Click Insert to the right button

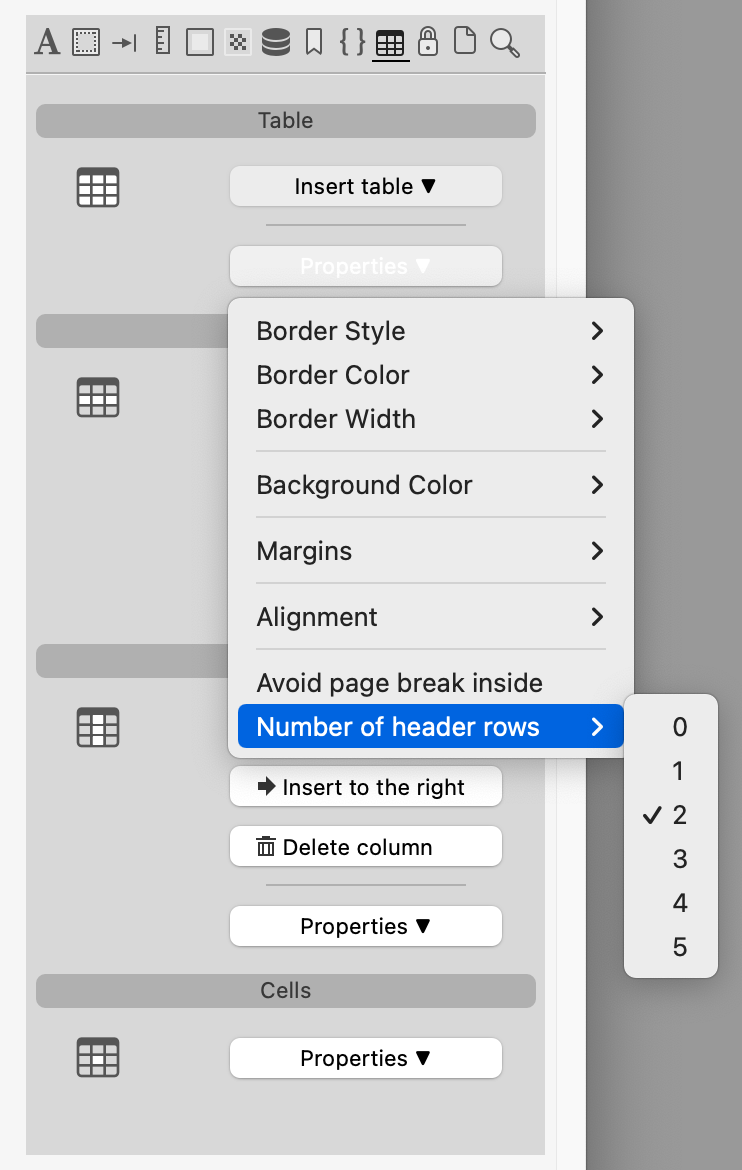click(365, 787)
